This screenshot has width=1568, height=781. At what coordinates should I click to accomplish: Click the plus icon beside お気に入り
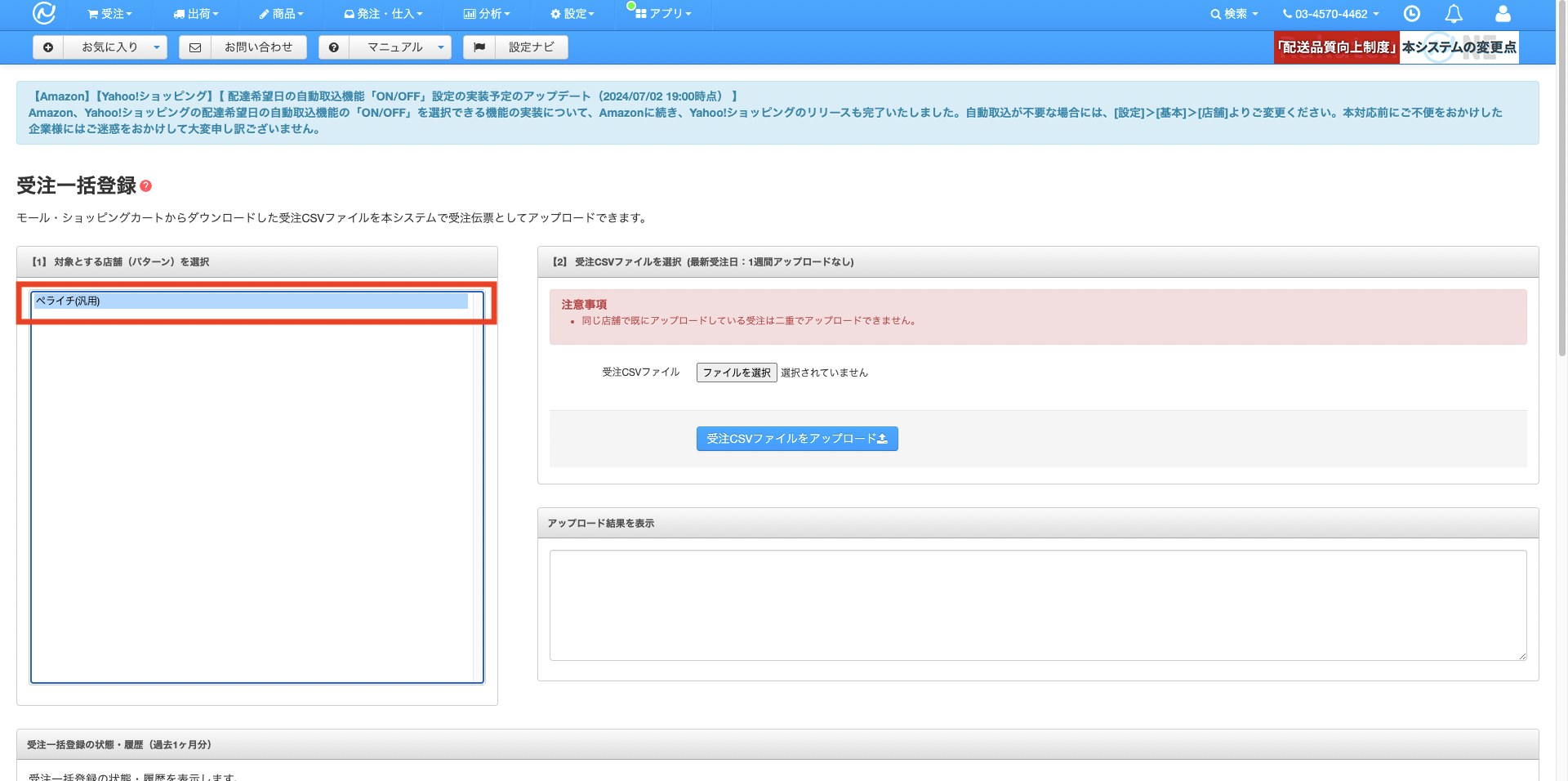pos(48,47)
